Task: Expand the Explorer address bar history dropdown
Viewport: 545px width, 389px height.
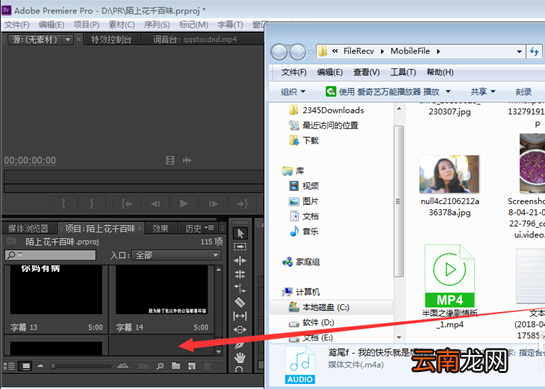Action: tap(519, 51)
